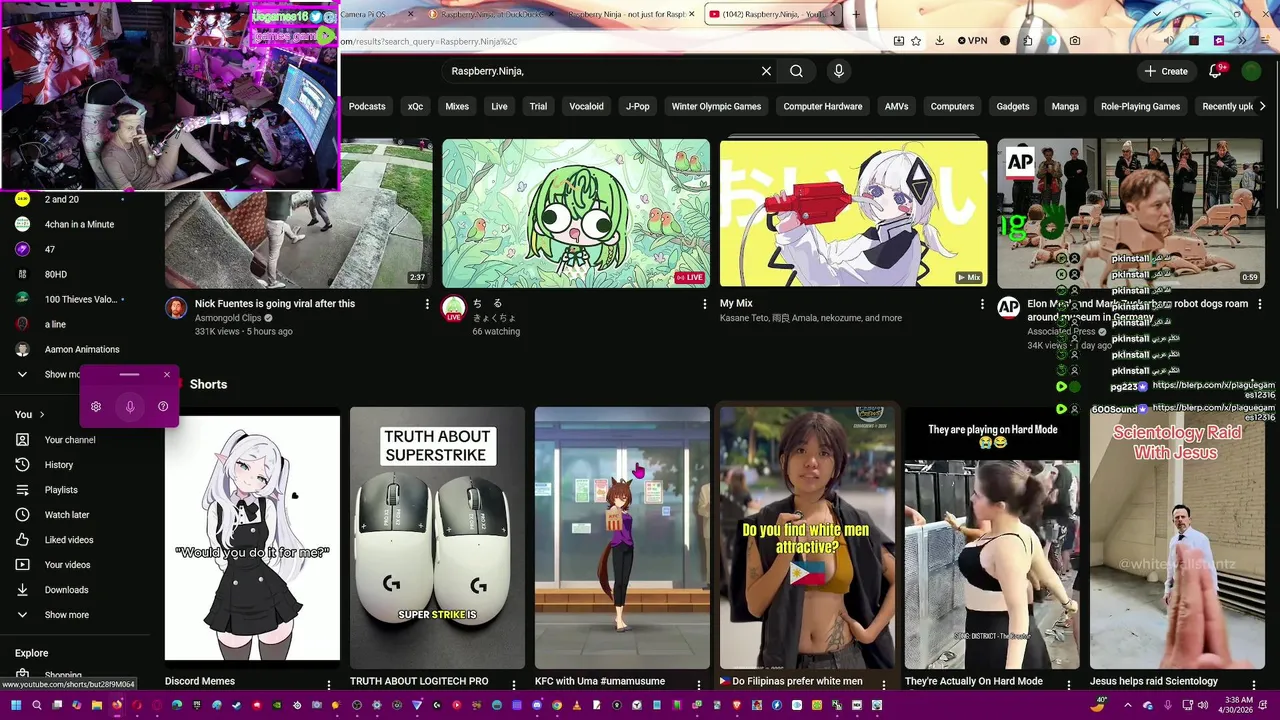Open Discord Memes short options menu
The image size is (1280, 720).
329,685
